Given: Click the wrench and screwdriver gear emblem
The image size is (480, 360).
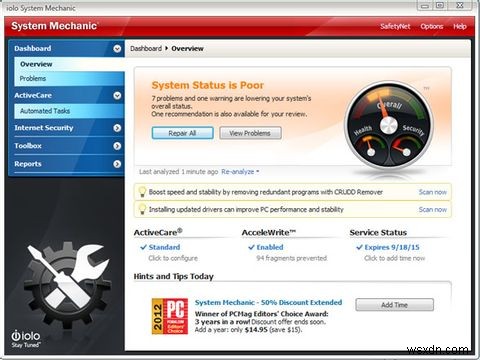Looking at the screenshot, I should [68, 284].
